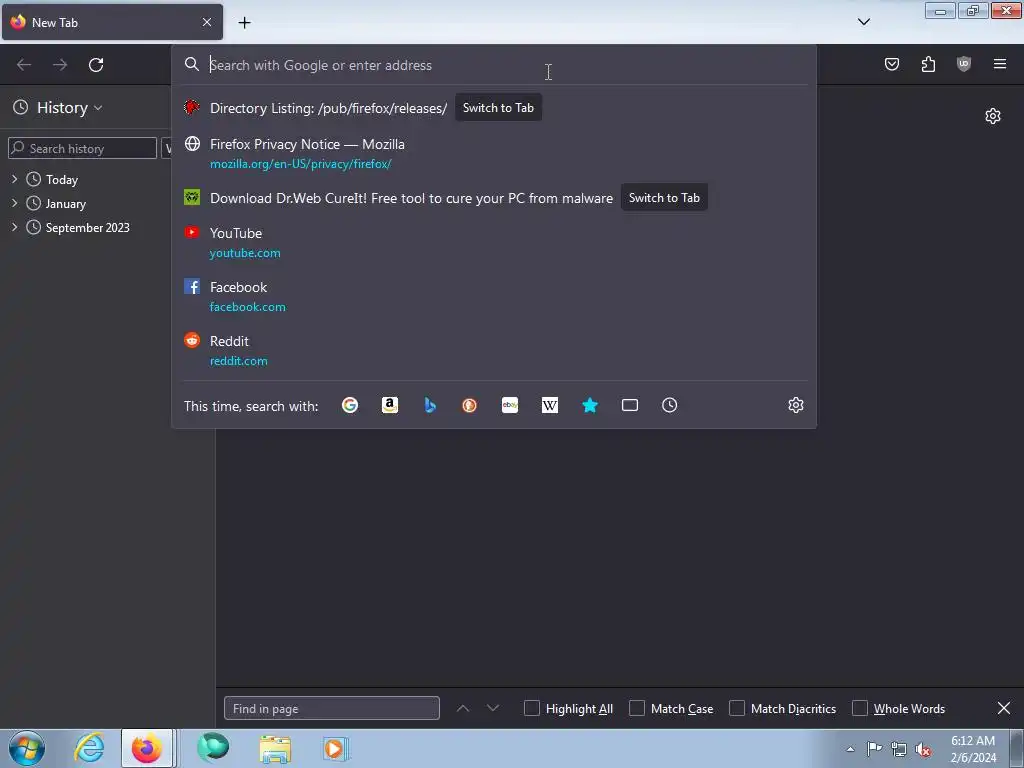Select the September 2023 history entry
Screen dimensions: 1024x768
[x=88, y=228]
